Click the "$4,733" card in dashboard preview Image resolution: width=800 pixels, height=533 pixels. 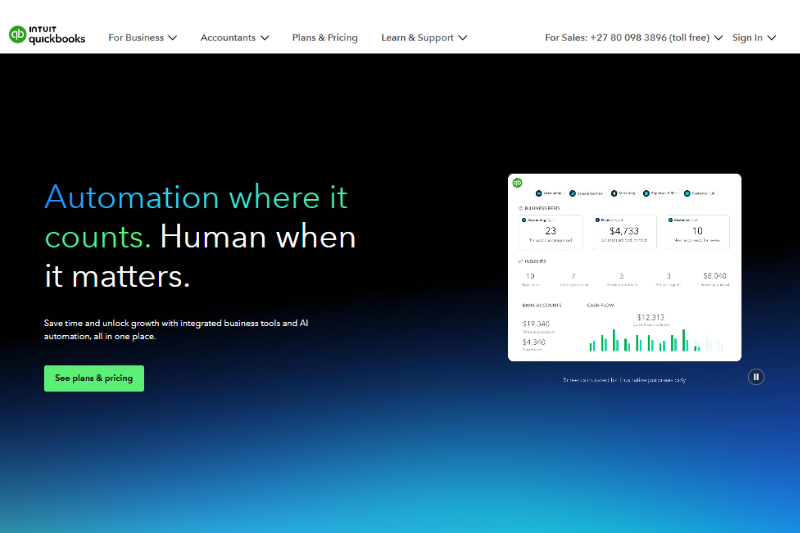pos(624,232)
